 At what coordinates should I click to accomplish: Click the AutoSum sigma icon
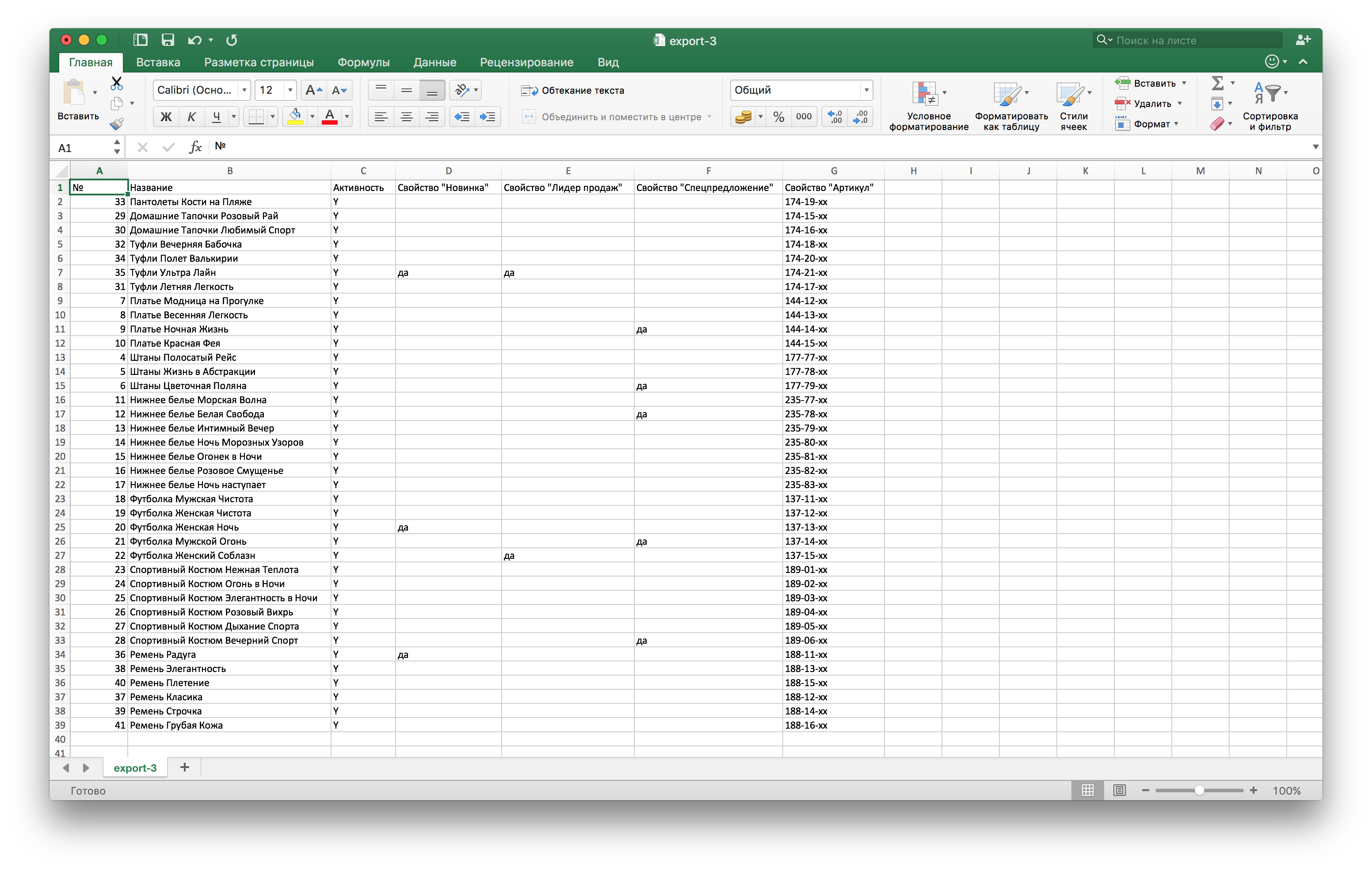(1217, 83)
